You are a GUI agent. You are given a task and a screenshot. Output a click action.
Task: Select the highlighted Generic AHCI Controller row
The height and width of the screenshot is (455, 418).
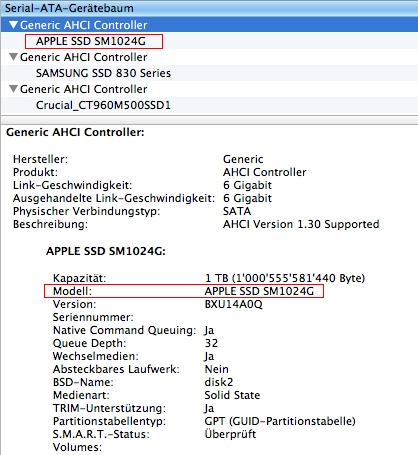point(209,25)
